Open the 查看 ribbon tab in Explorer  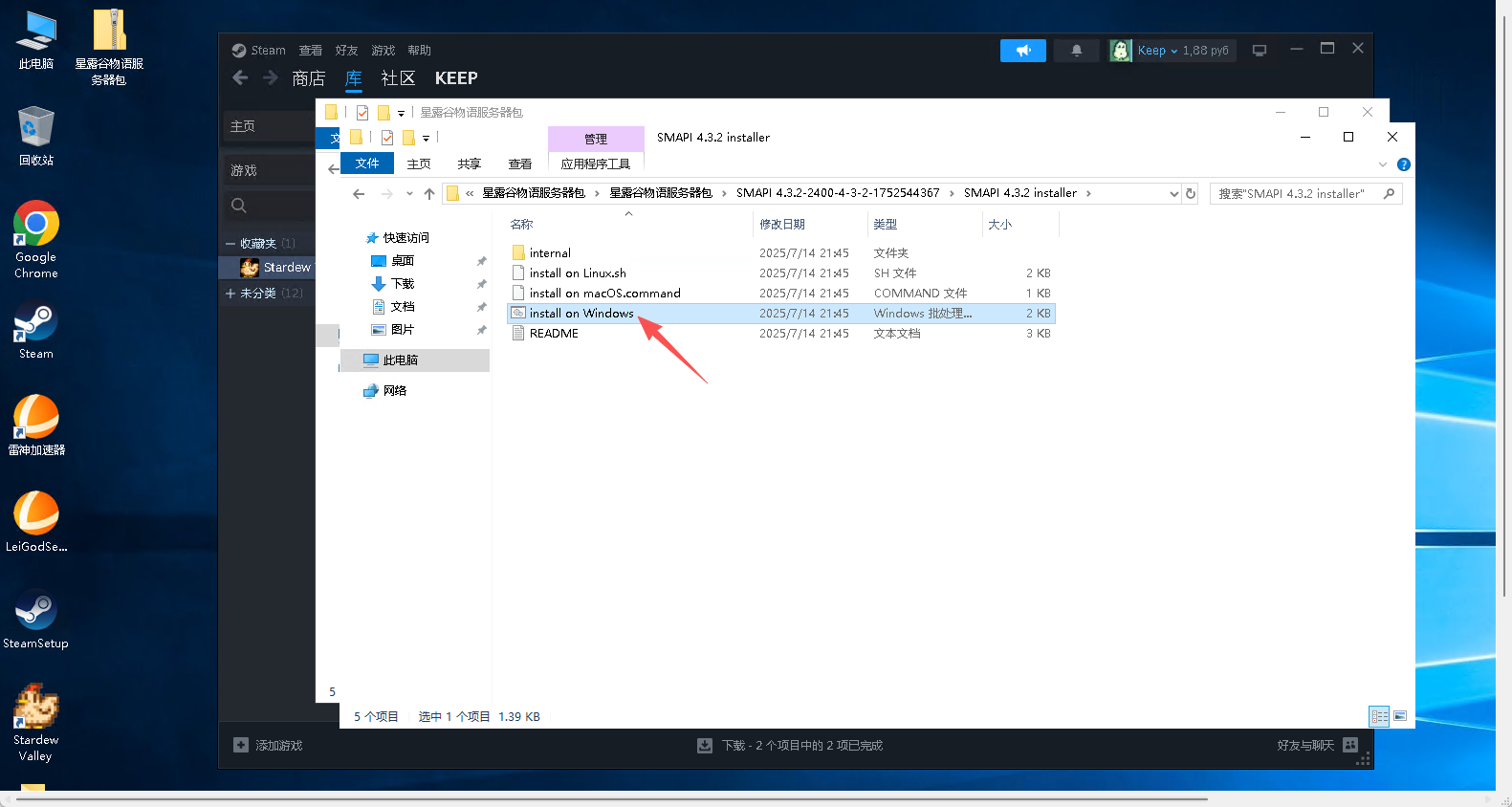[519, 164]
